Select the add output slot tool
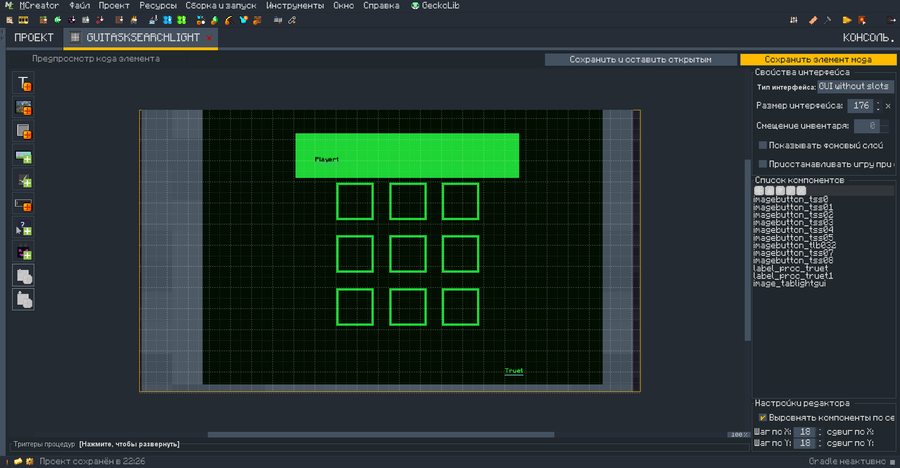 coord(24,299)
